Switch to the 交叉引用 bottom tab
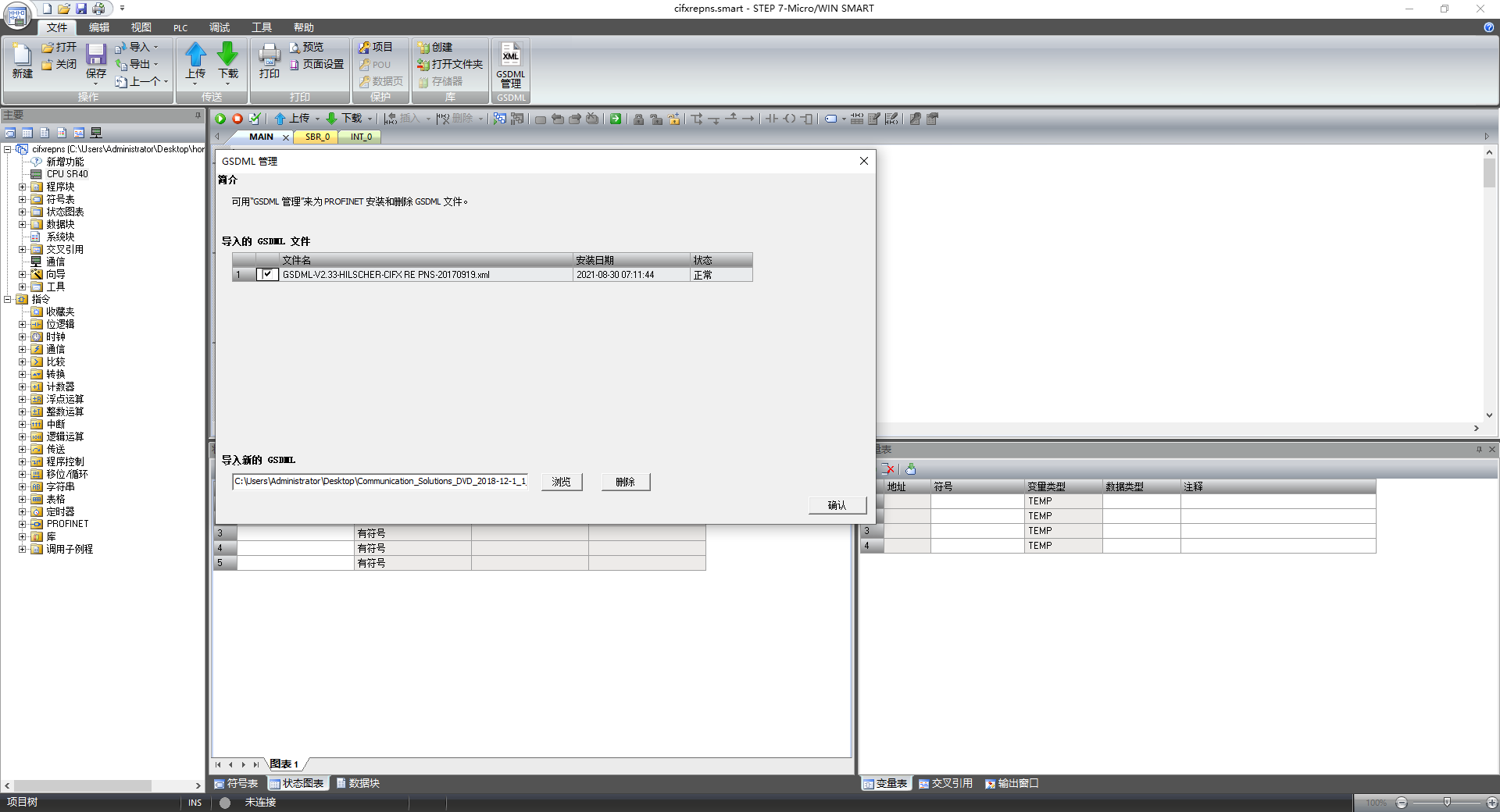The height and width of the screenshot is (812, 1500). click(x=945, y=783)
